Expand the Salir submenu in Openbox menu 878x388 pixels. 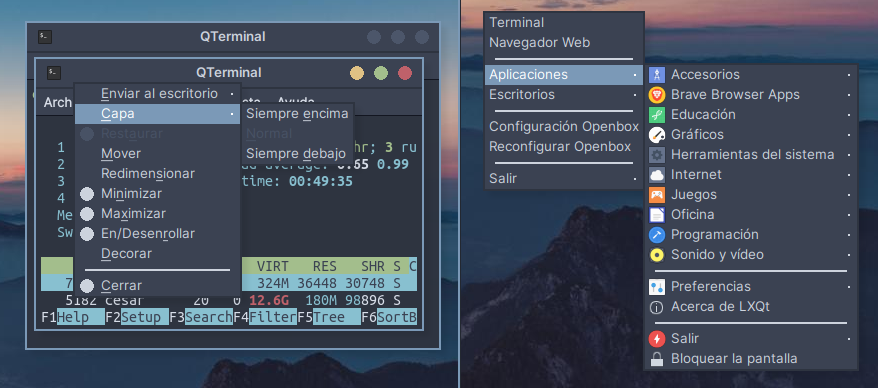click(564, 179)
